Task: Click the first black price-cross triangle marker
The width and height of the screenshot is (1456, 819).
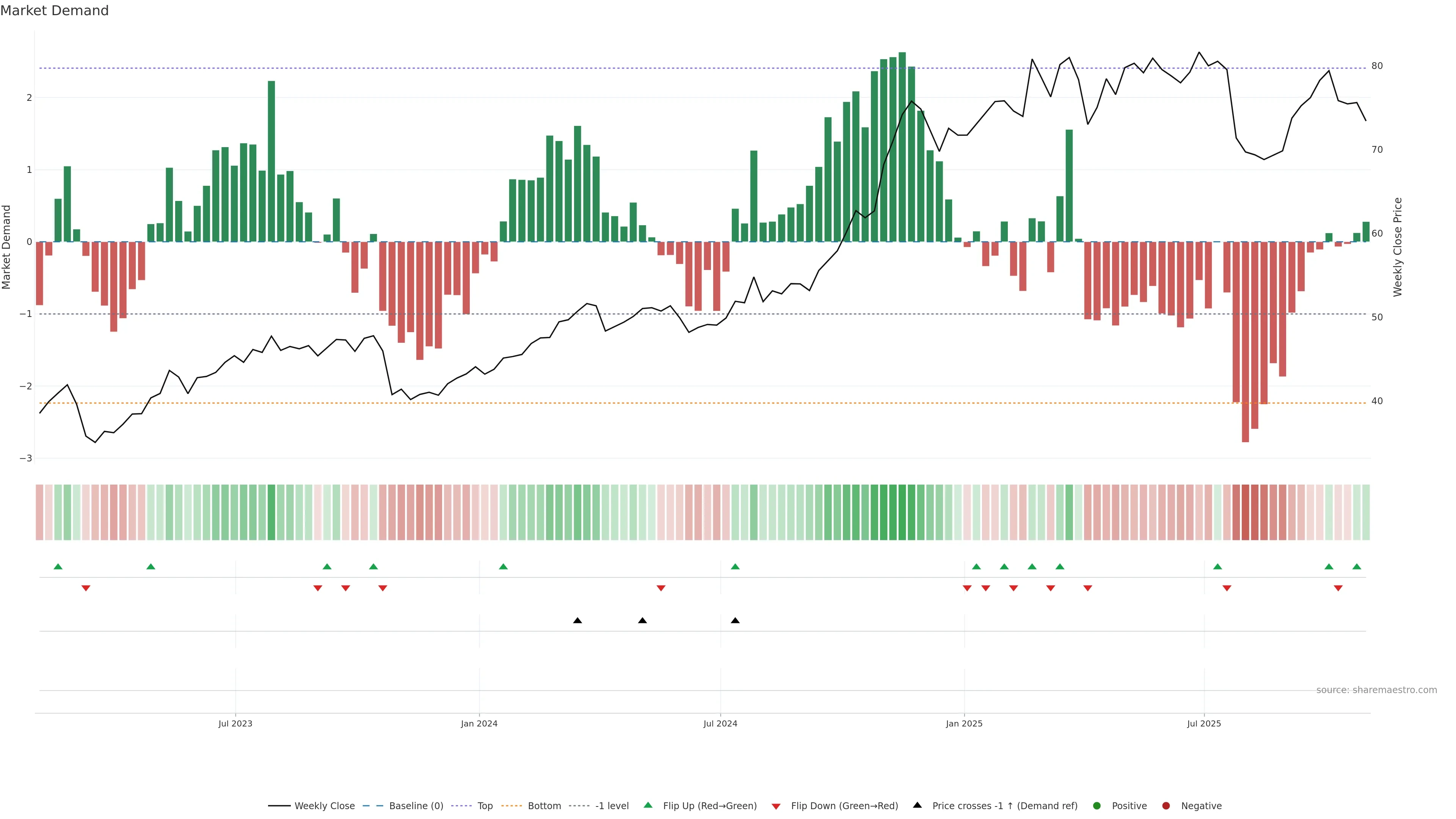Action: click(x=577, y=621)
